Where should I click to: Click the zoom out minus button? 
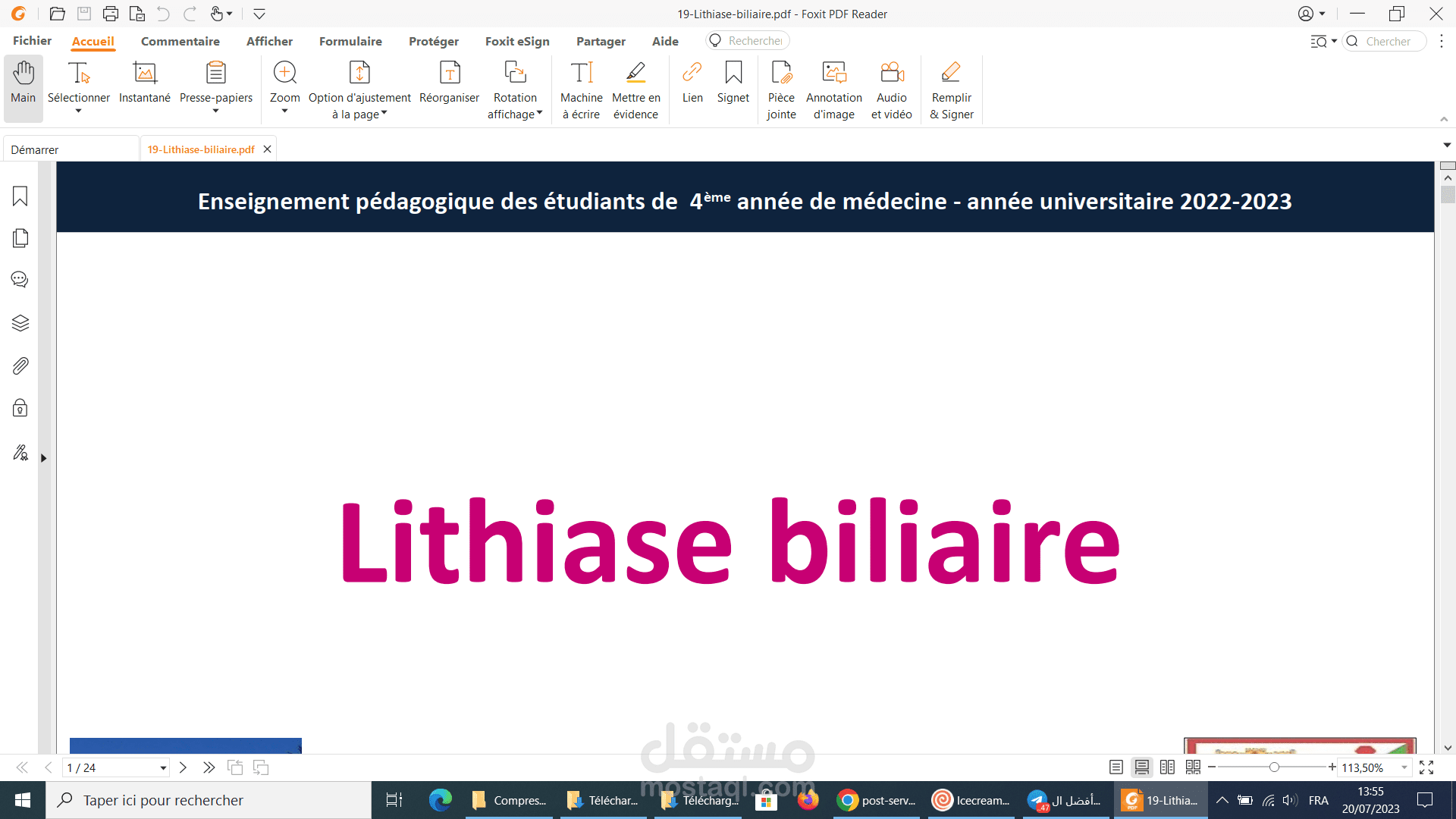pos(1212,767)
